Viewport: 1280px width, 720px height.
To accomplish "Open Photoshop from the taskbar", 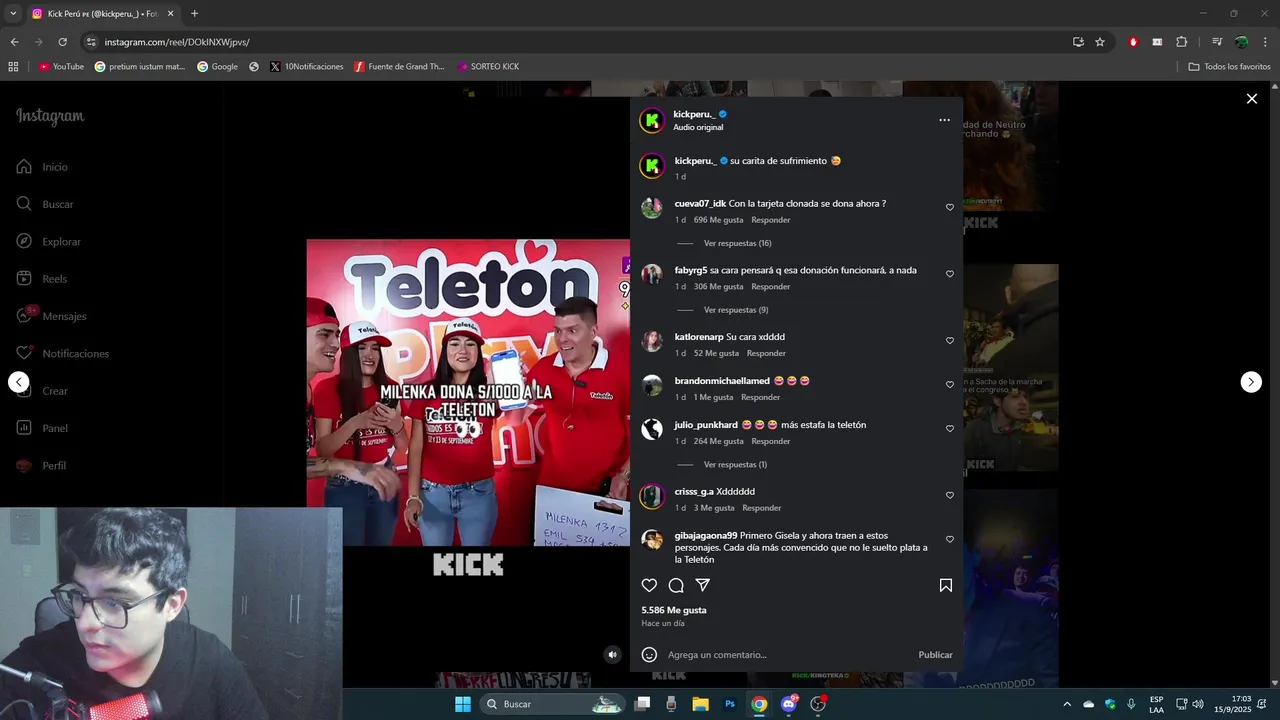I will (730, 704).
